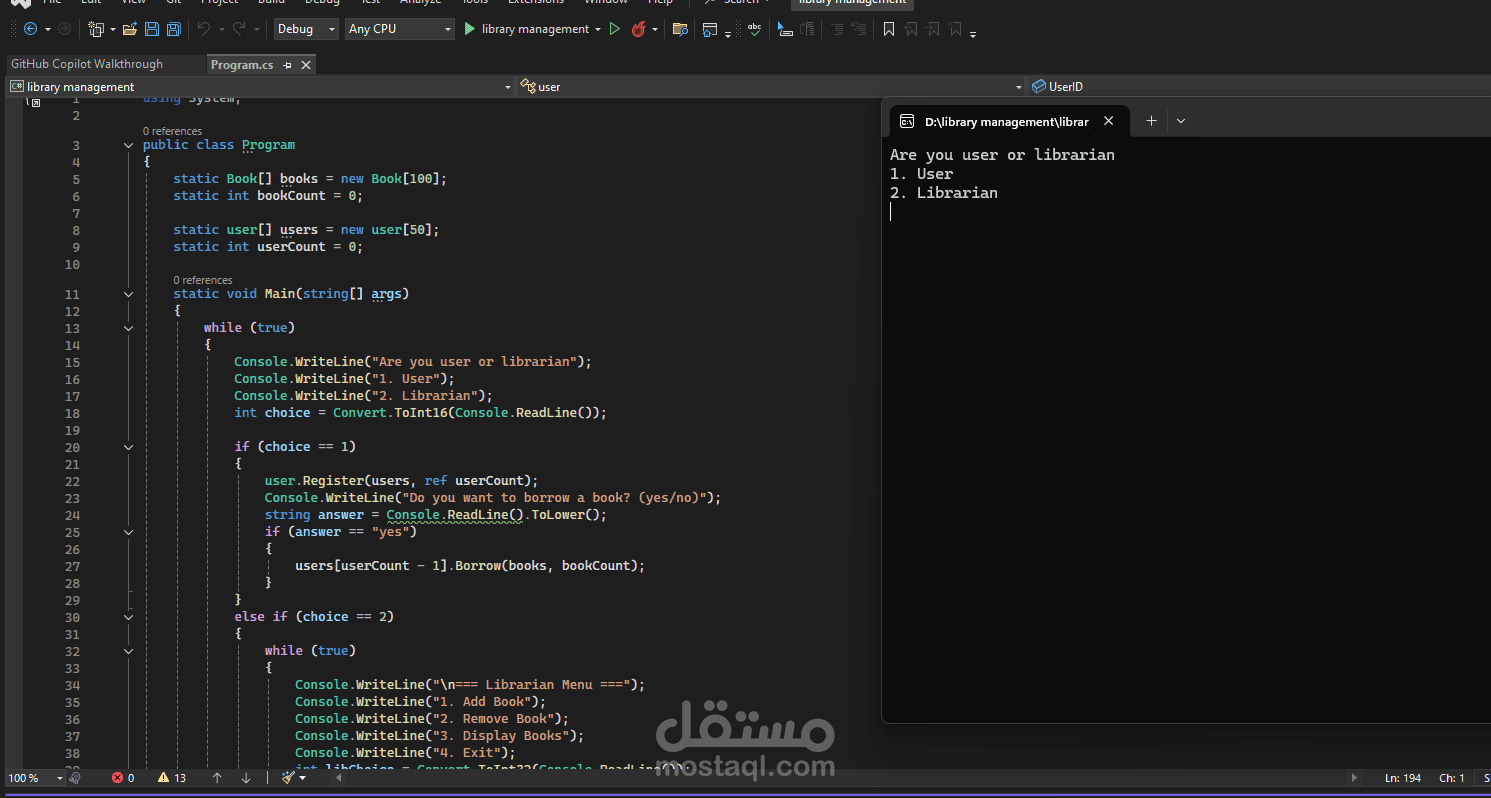Click the Navigate Backward arrow icon
Viewport: 1491px width, 798px height.
click(x=30, y=29)
